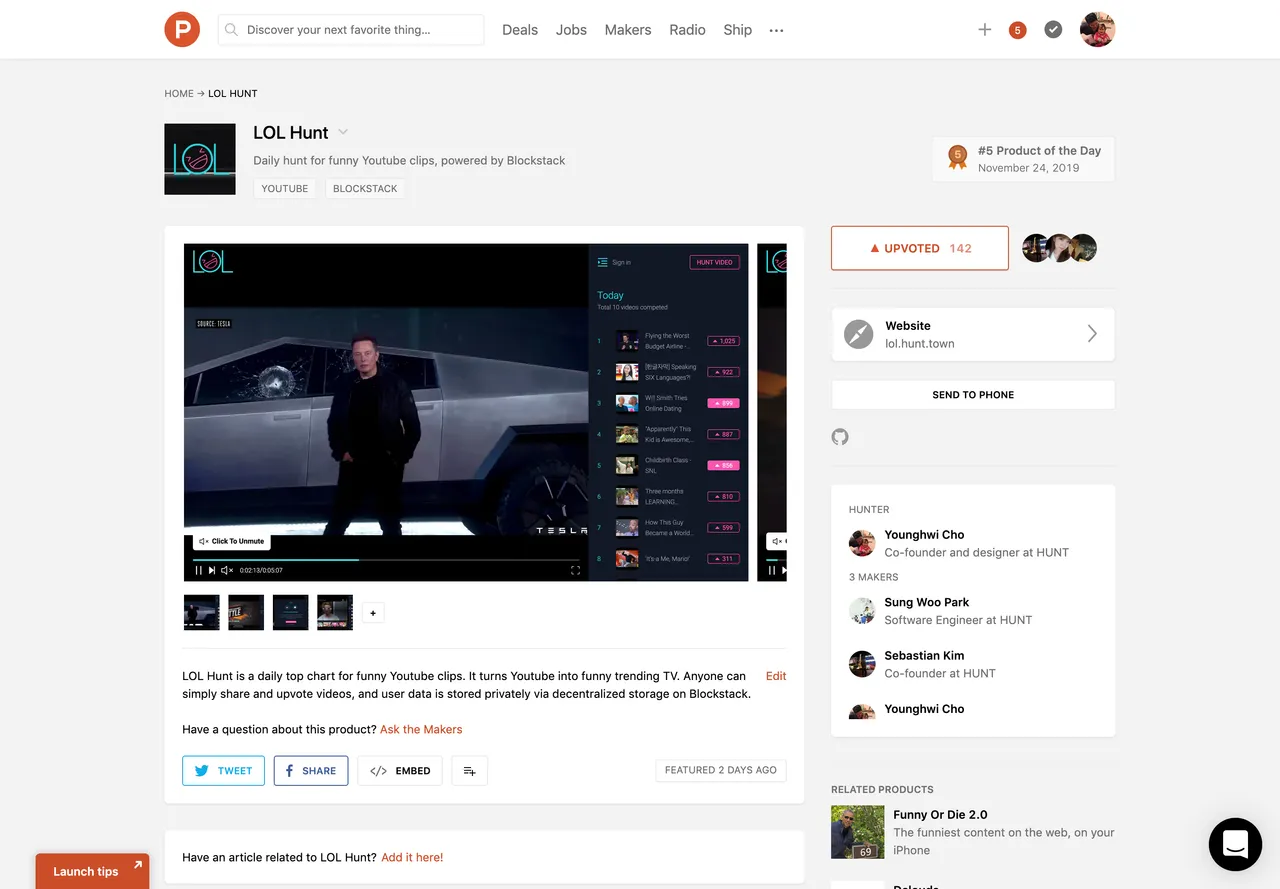
Task: Go to the Makers menu item
Action: tap(628, 30)
